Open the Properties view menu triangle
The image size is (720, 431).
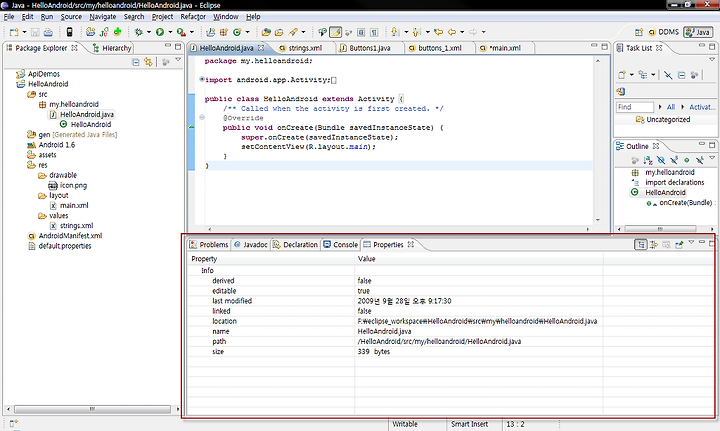coord(691,242)
